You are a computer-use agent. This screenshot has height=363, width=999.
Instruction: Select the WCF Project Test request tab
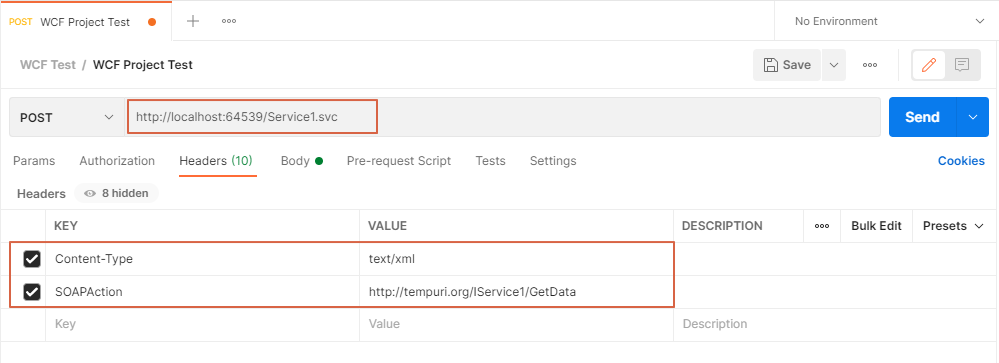85,22
